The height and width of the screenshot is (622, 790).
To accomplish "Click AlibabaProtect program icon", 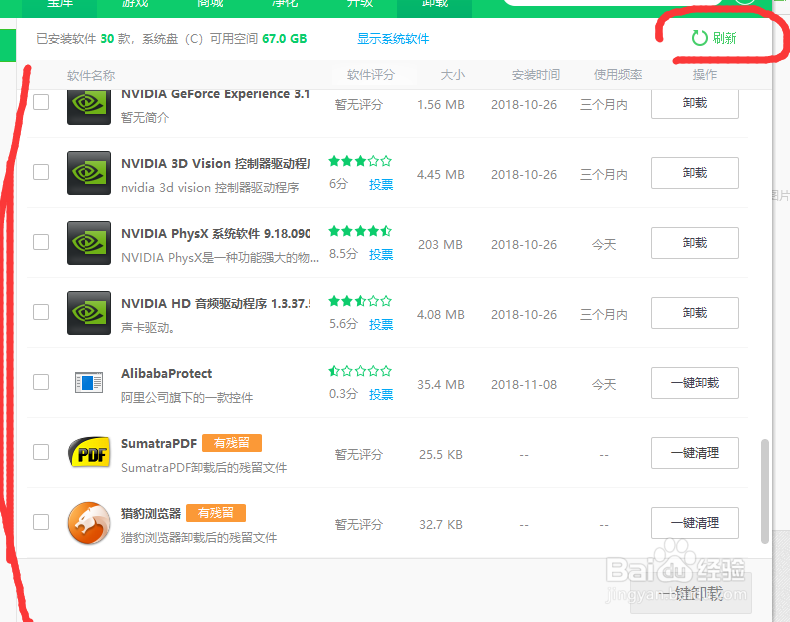I will click(x=89, y=383).
